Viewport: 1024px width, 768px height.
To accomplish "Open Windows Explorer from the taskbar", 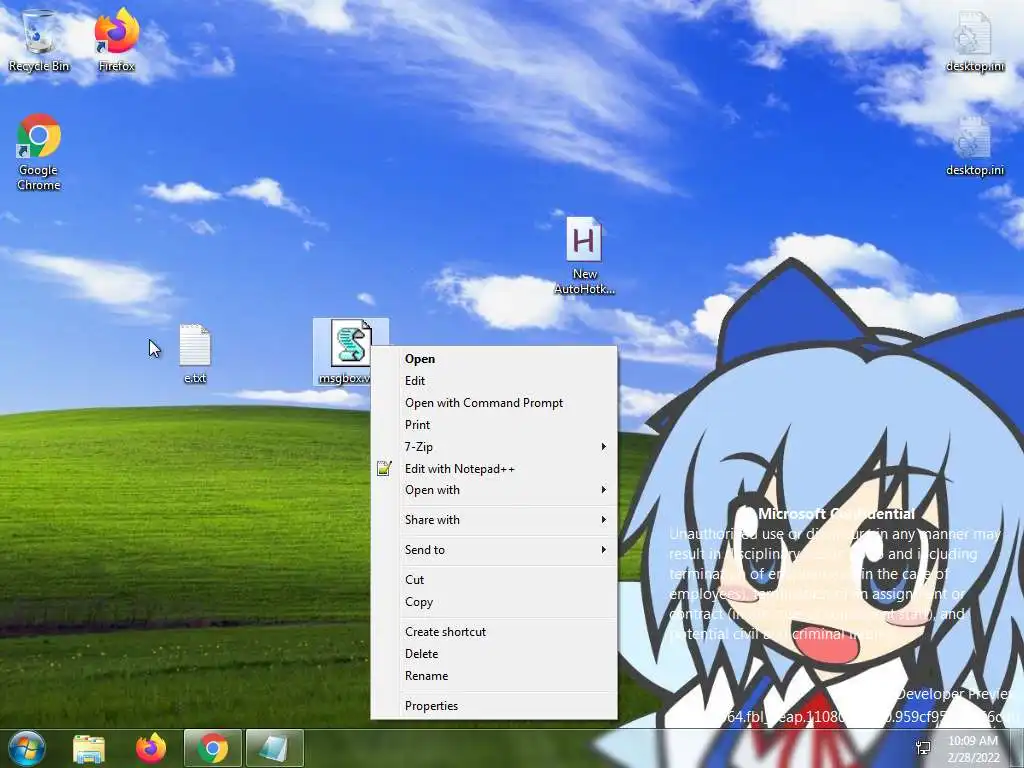I will point(89,748).
